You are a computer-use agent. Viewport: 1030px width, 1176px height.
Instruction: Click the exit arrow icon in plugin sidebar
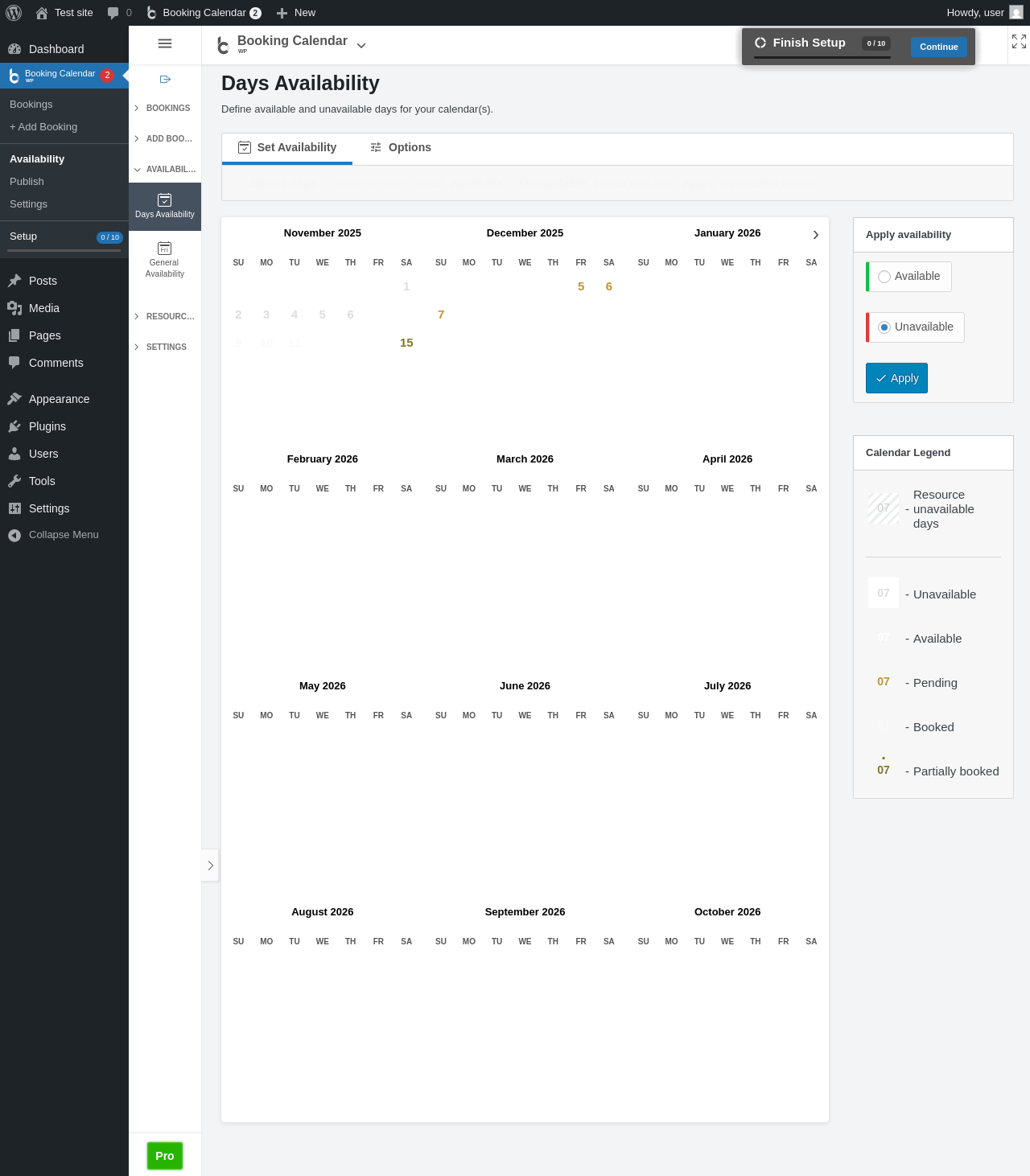[165, 79]
